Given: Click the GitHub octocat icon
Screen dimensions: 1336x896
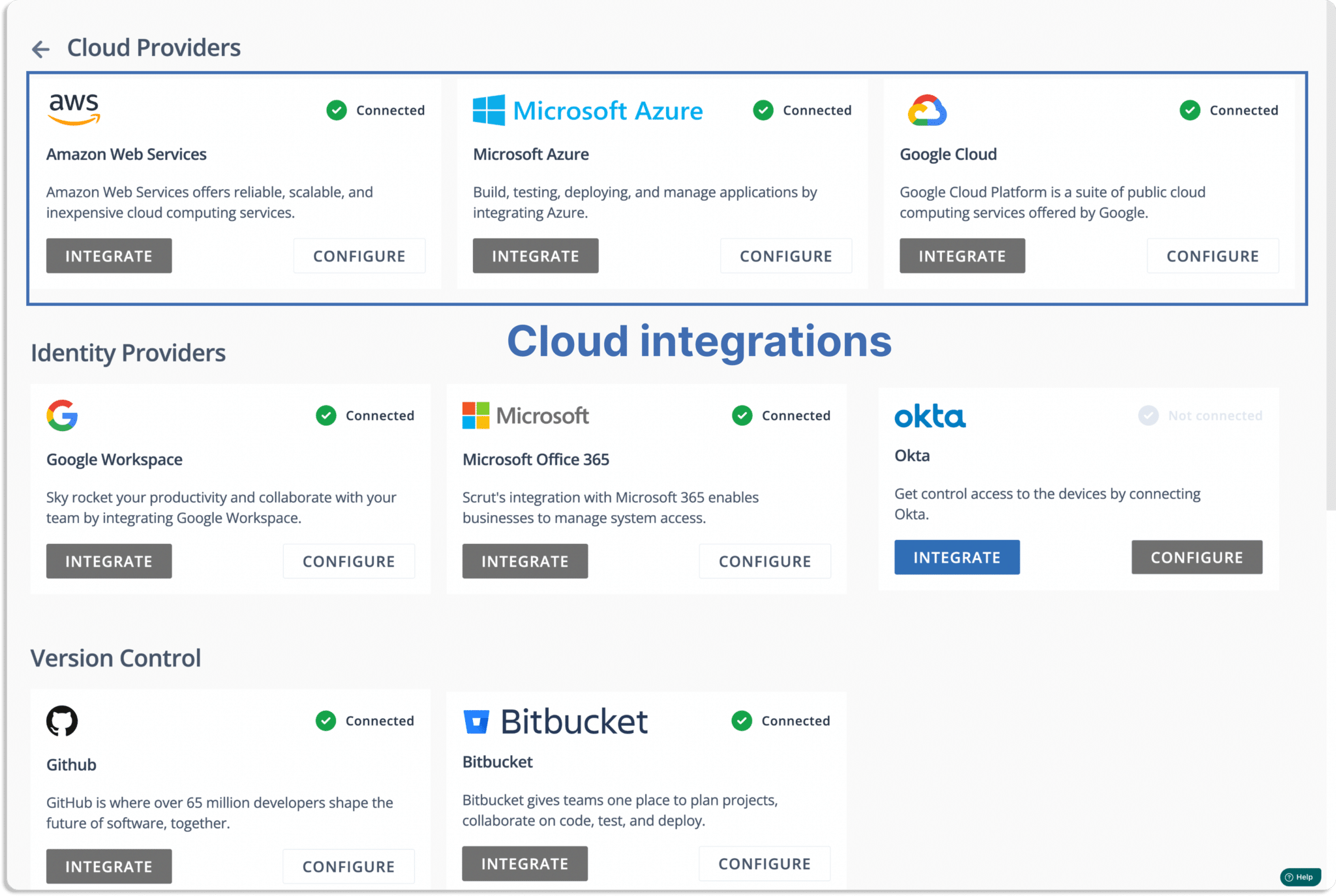Looking at the screenshot, I should [x=62, y=721].
